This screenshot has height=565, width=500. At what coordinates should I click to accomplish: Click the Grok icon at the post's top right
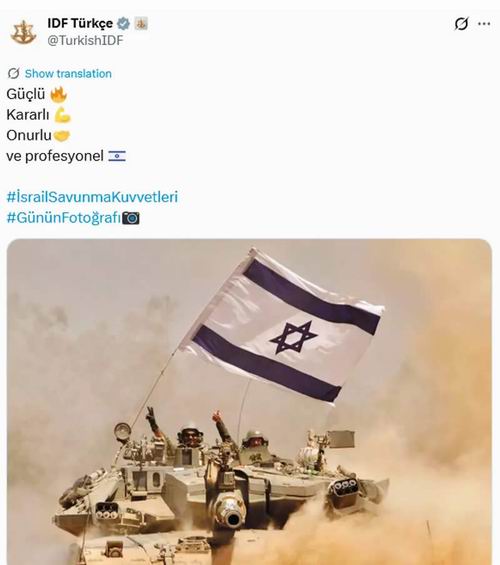[461, 24]
